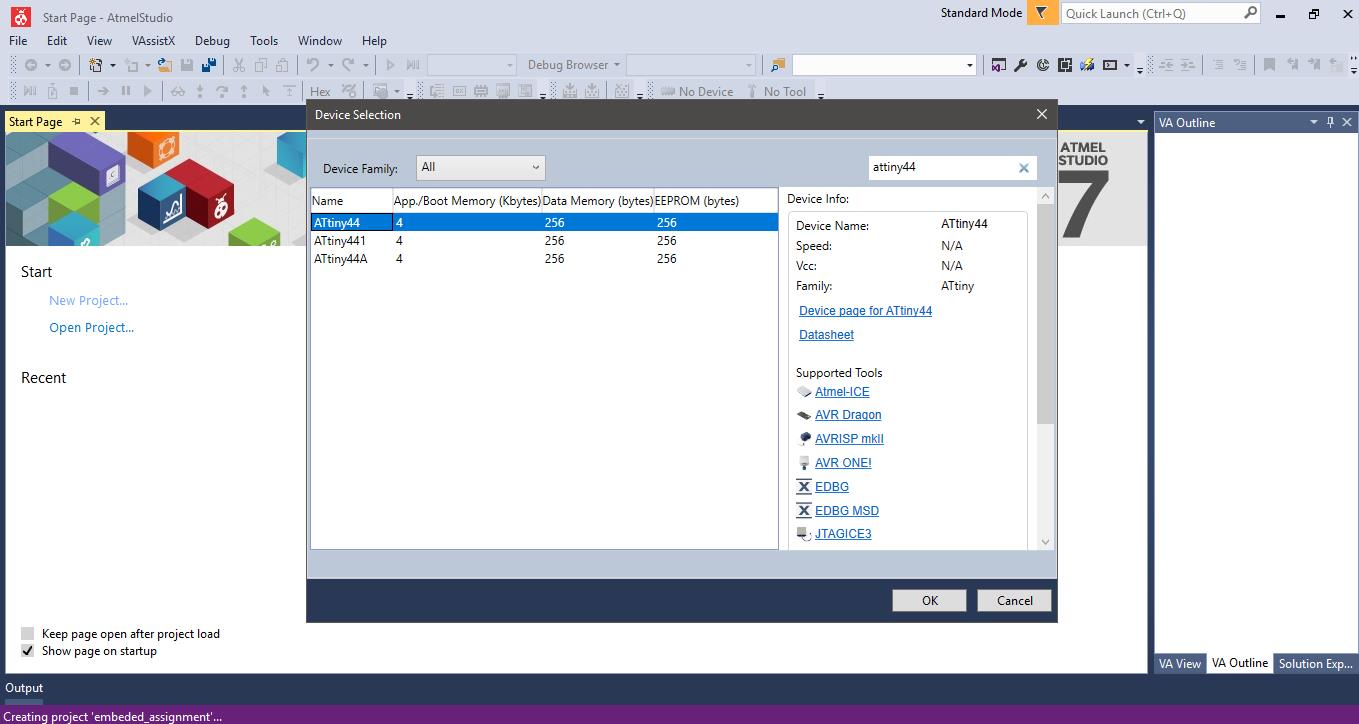1359x724 pixels.
Task: Expand the Undo history dropdown arrow
Action: click(329, 65)
